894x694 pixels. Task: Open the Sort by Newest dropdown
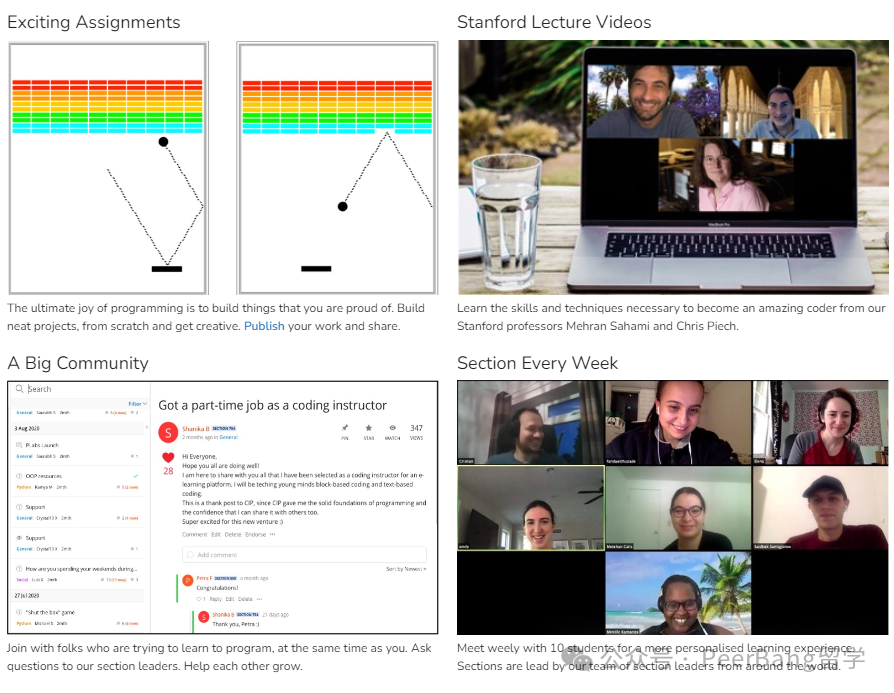(406, 569)
